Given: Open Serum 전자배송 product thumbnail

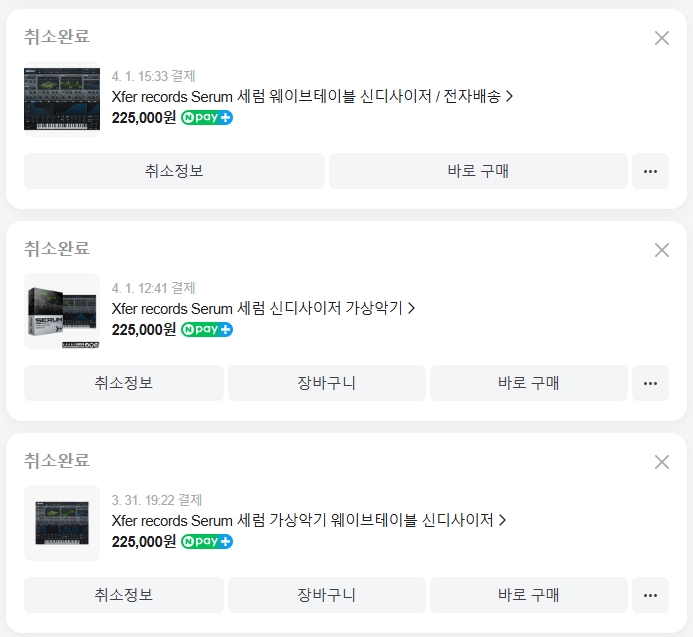Looking at the screenshot, I should click(x=62, y=99).
